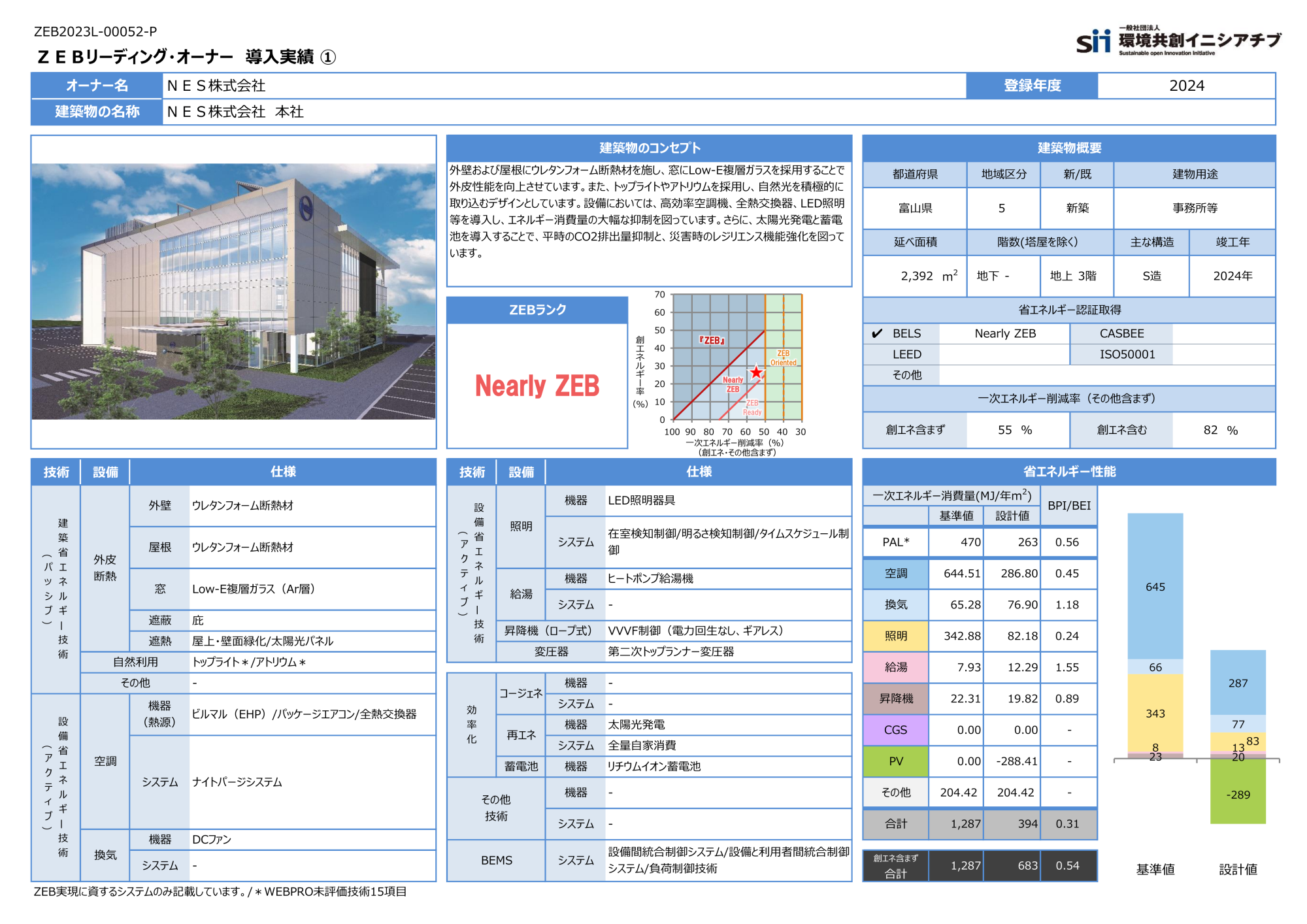The image size is (1307, 924).
Task: Select the 空調 baseline value 644.51
Action: click(x=962, y=574)
